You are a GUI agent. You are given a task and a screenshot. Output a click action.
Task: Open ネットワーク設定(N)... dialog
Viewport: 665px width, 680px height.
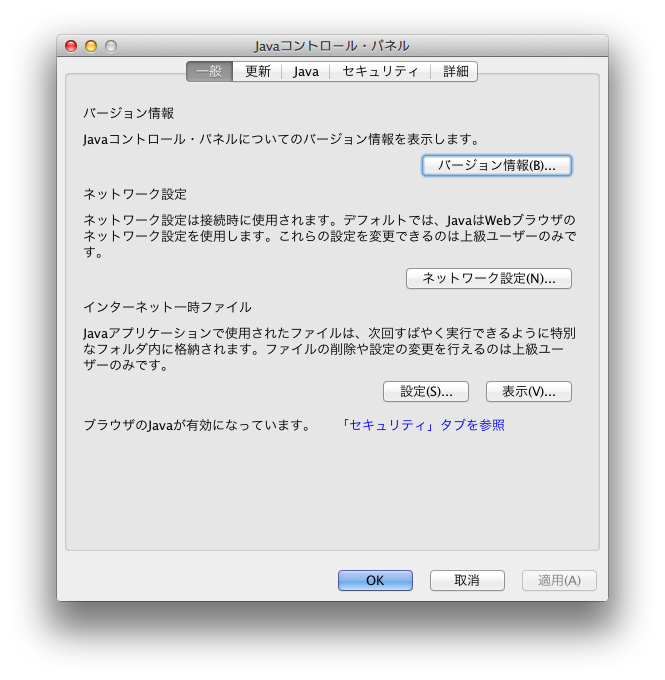tap(489, 278)
